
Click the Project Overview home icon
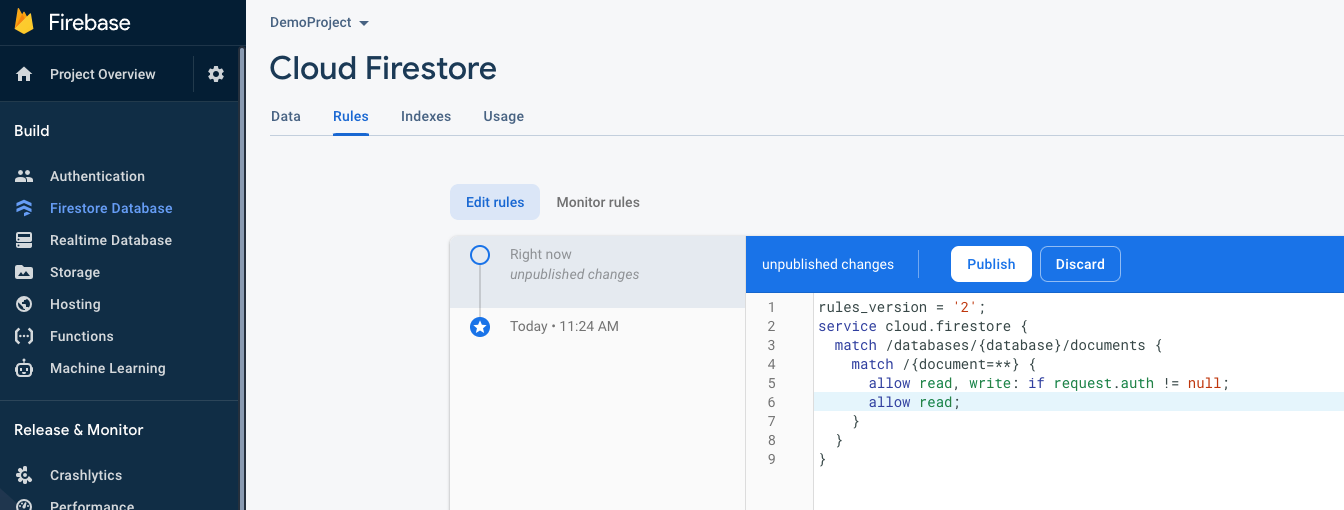(x=24, y=74)
